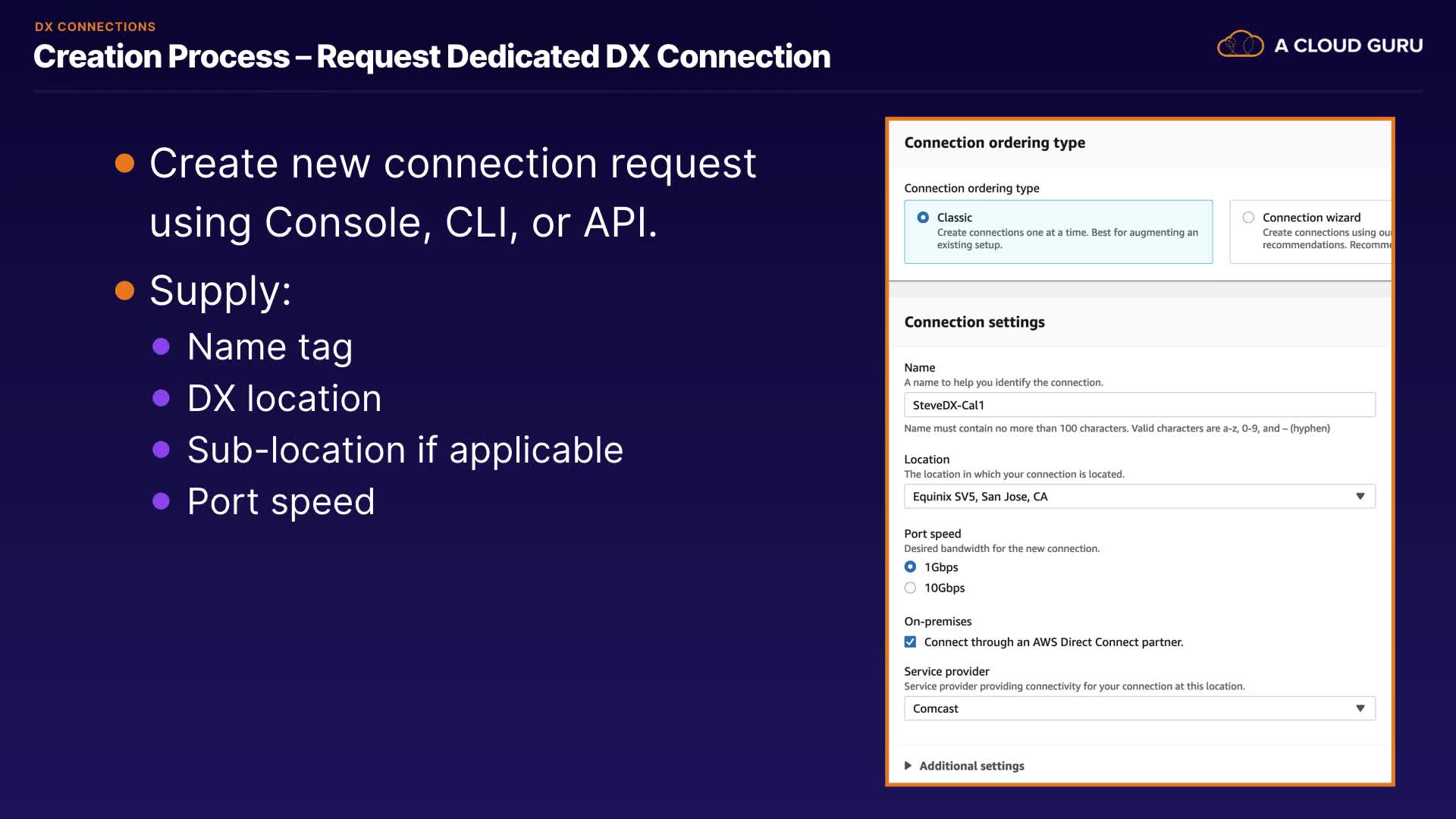Click the A CLOUD GURU brand text
Image resolution: width=1456 pixels, height=819 pixels.
1348,45
